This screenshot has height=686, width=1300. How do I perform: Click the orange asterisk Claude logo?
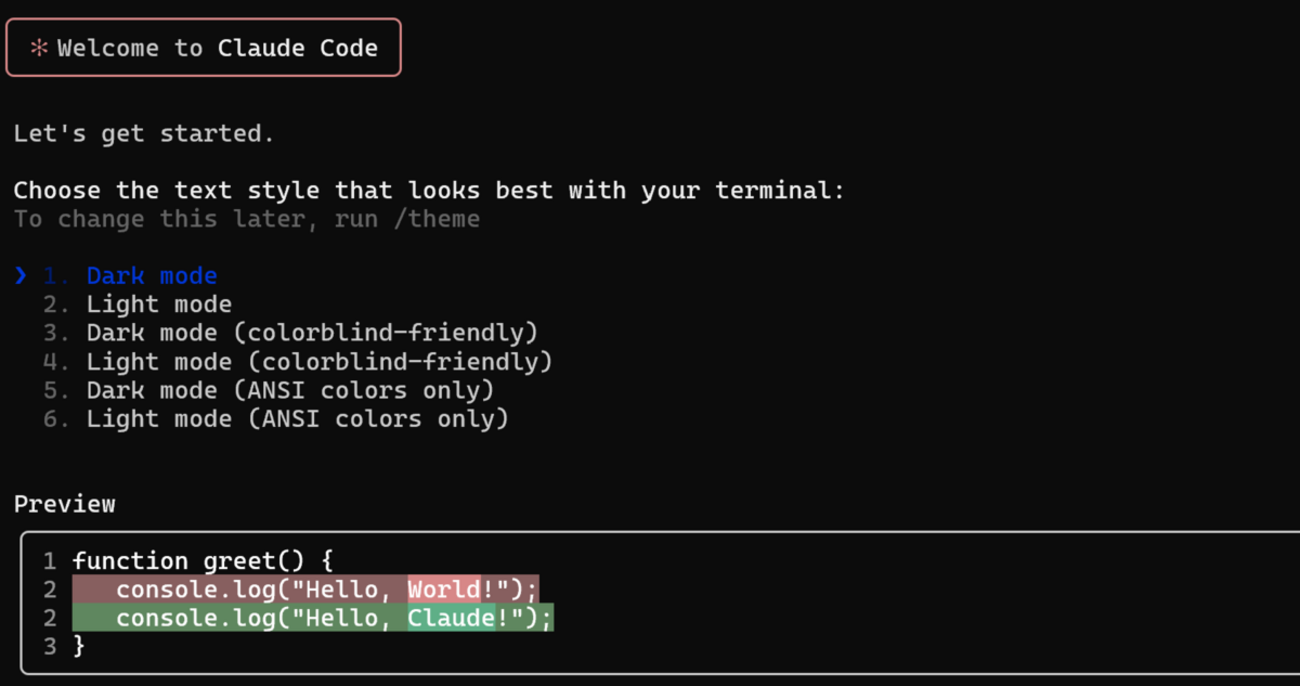click(39, 48)
